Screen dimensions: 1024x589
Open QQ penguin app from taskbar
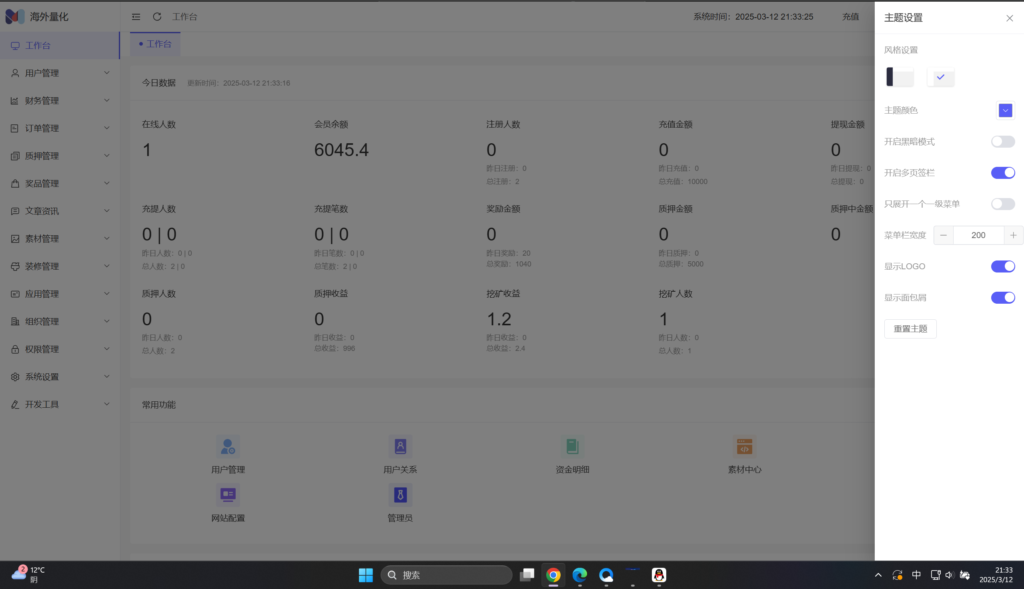[x=659, y=575]
